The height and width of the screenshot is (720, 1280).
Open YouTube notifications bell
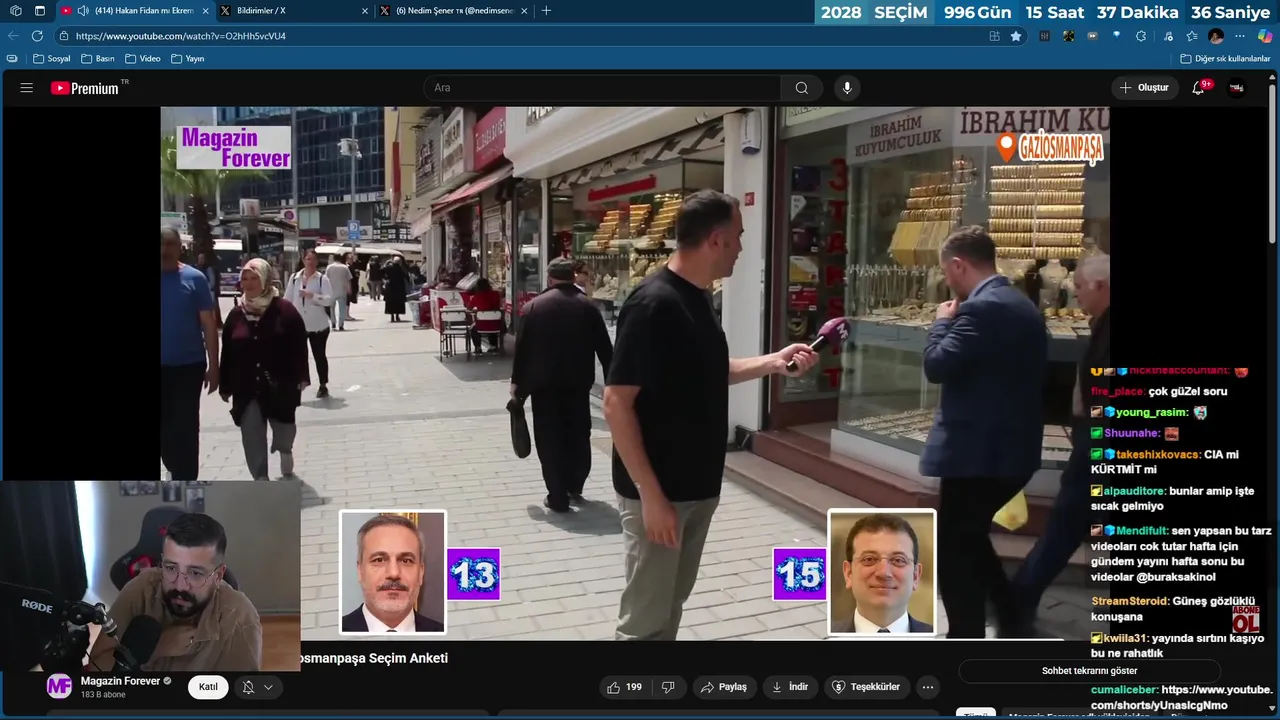coord(1198,88)
